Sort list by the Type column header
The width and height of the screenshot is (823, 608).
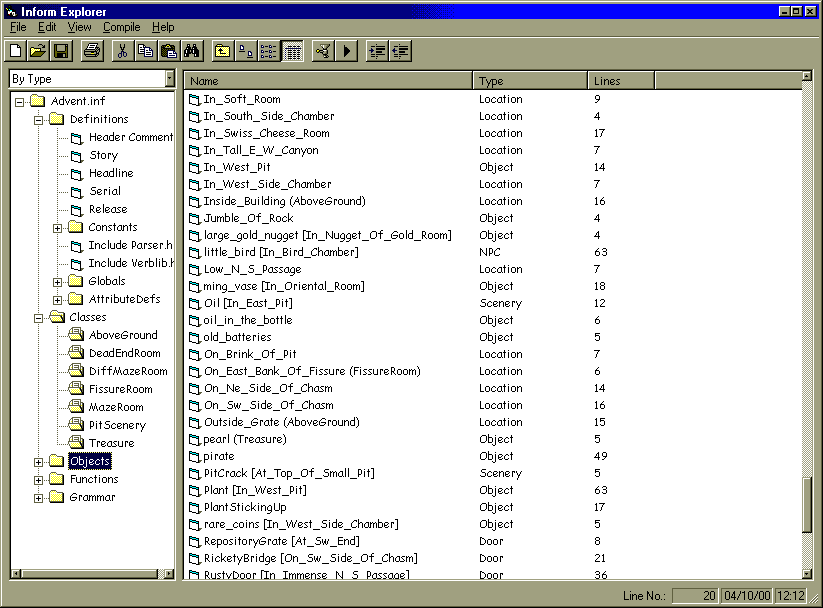(530, 81)
